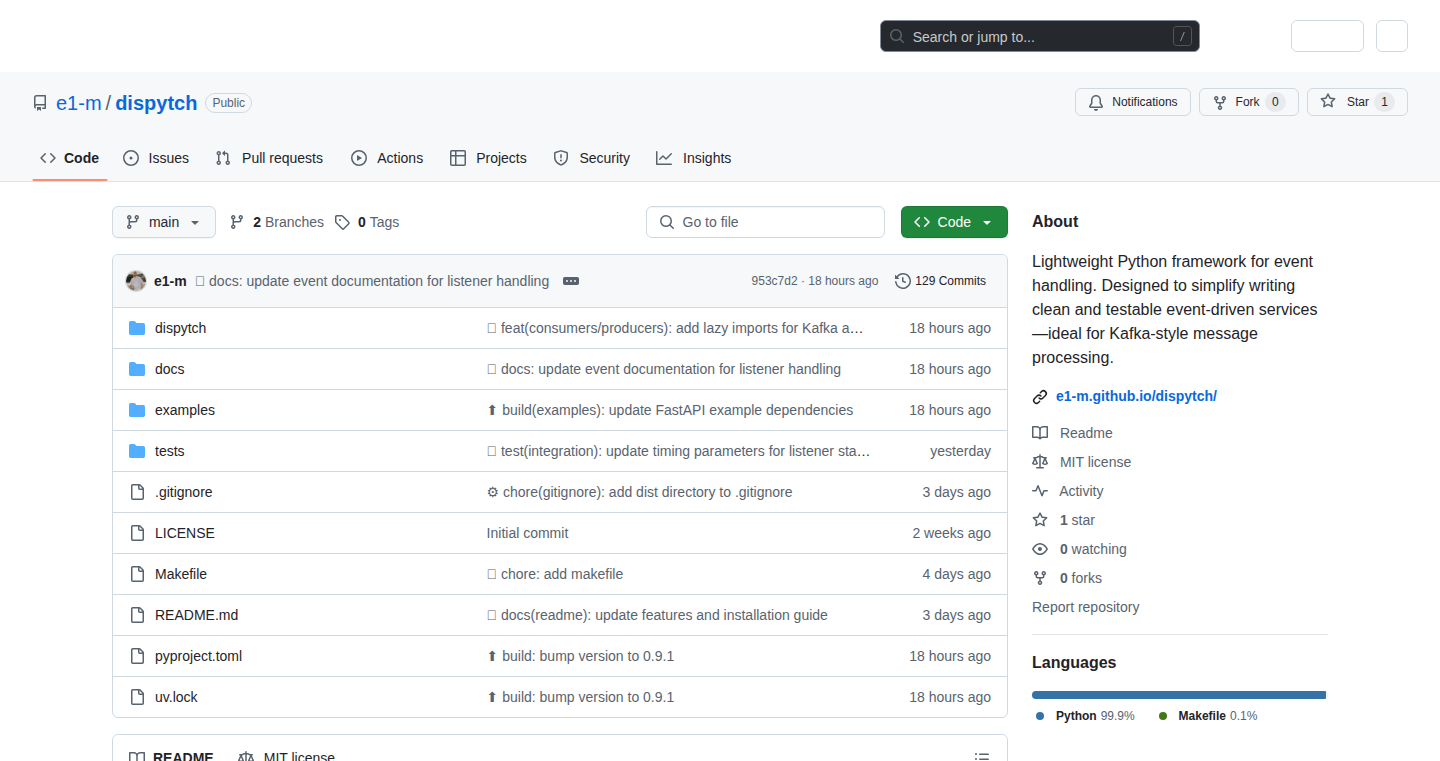
Task: Switch to the Code tab
Action: click(70, 158)
